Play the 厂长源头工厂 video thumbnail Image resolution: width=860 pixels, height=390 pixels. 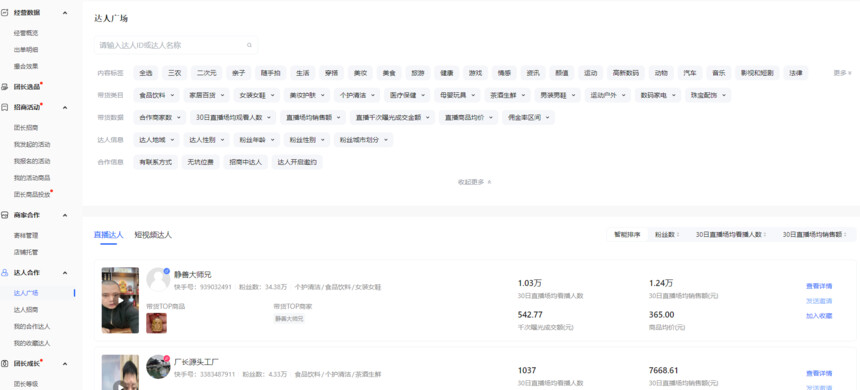[120, 372]
